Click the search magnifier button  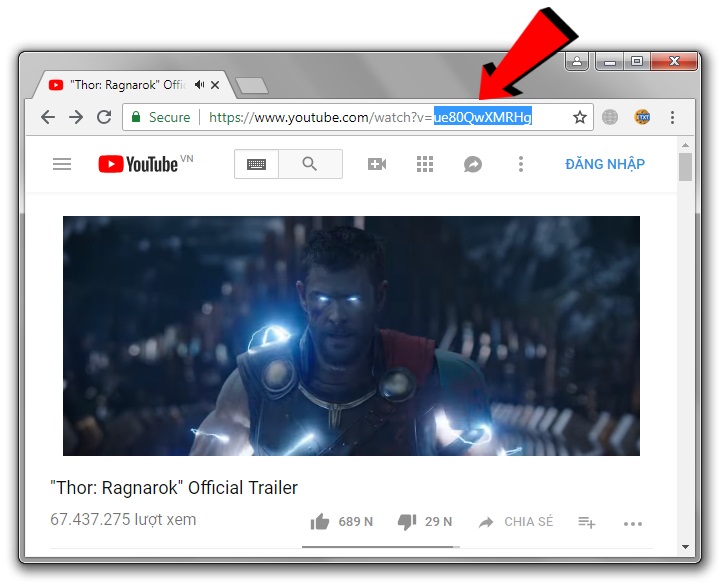tap(310, 164)
